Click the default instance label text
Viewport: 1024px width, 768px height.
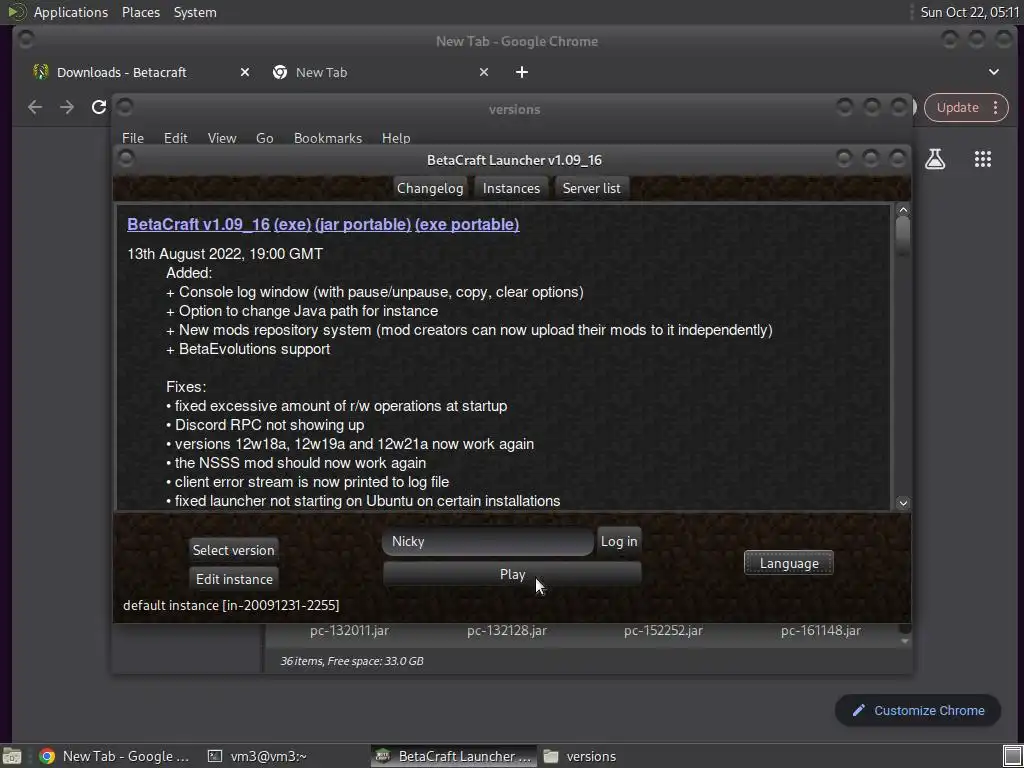[x=231, y=605]
